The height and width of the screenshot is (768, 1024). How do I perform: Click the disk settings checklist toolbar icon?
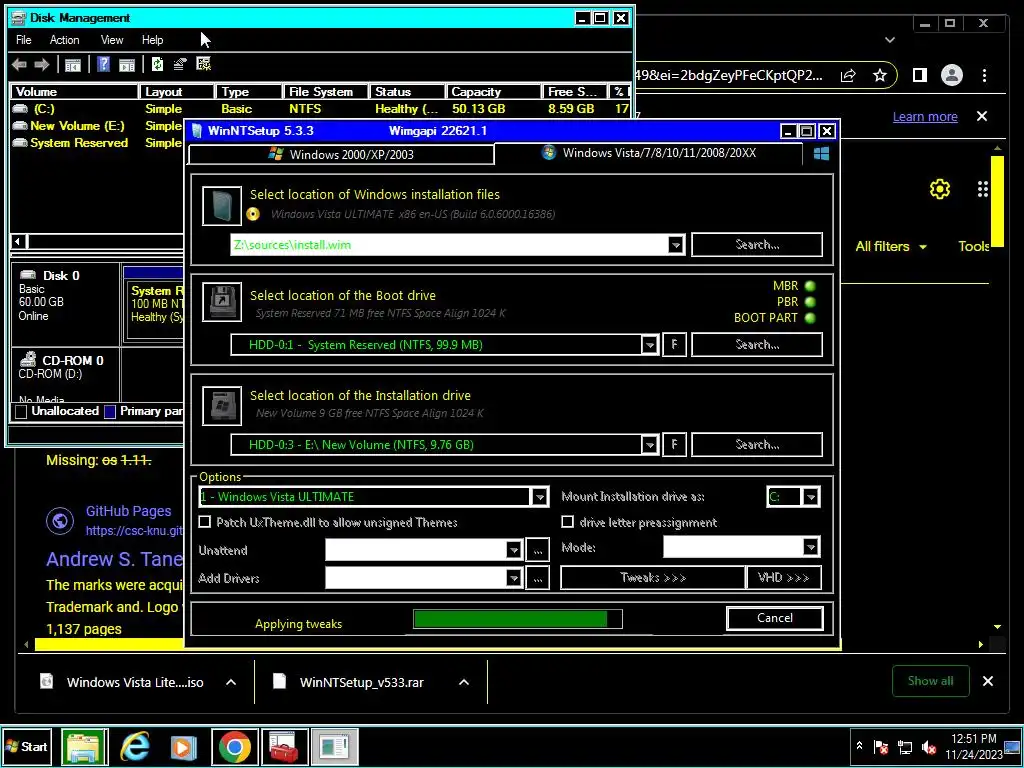(x=204, y=64)
